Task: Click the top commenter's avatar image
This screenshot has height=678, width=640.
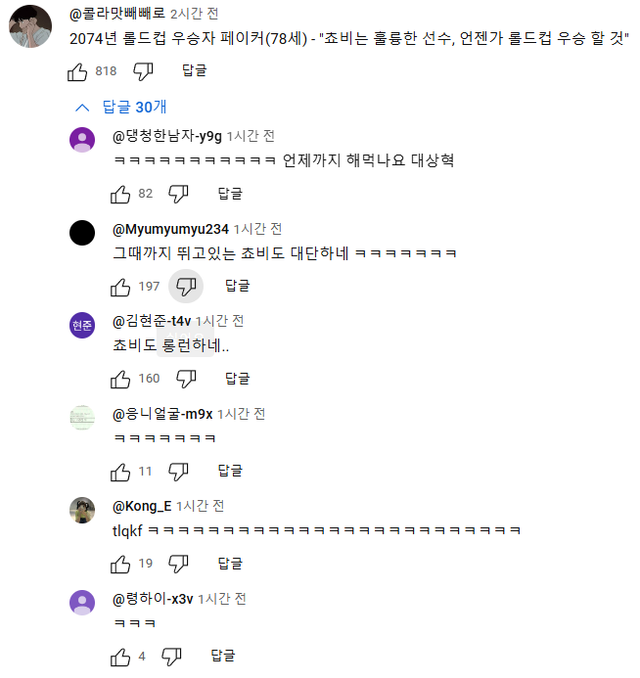Action: pos(28,26)
